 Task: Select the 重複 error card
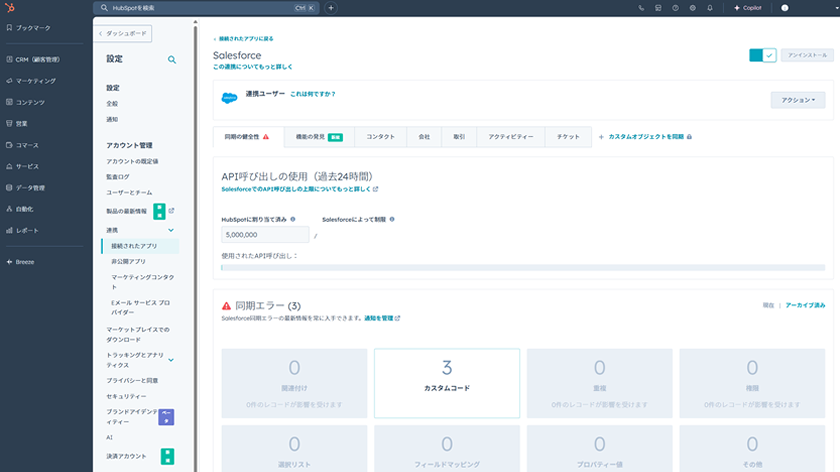point(599,383)
